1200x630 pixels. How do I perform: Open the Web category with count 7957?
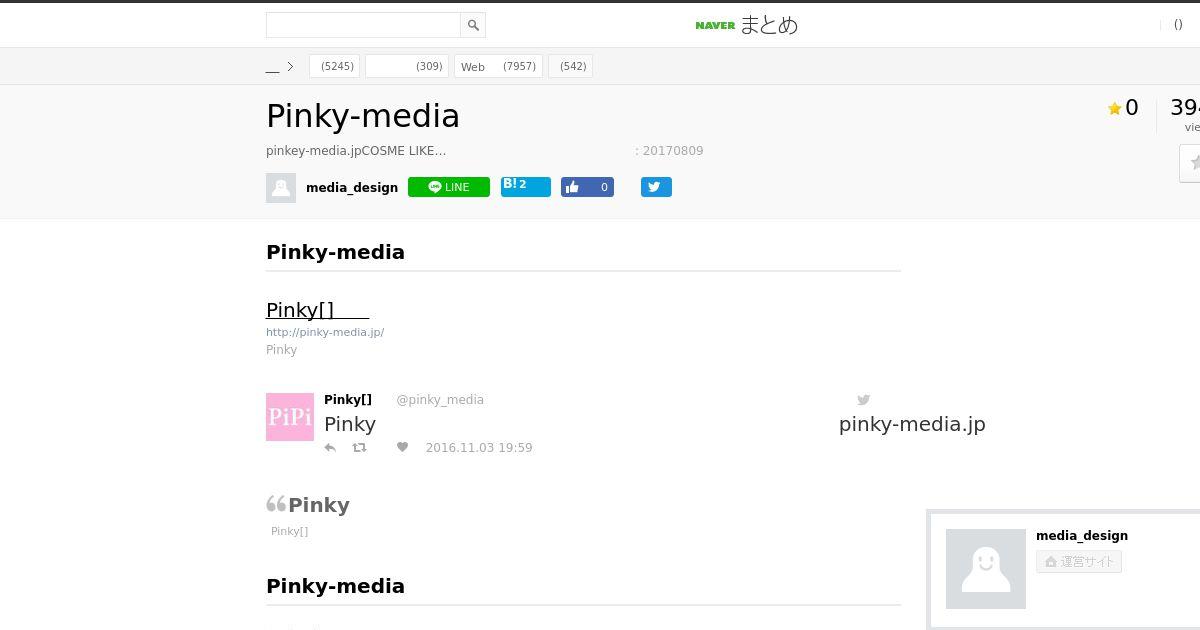pos(498,66)
